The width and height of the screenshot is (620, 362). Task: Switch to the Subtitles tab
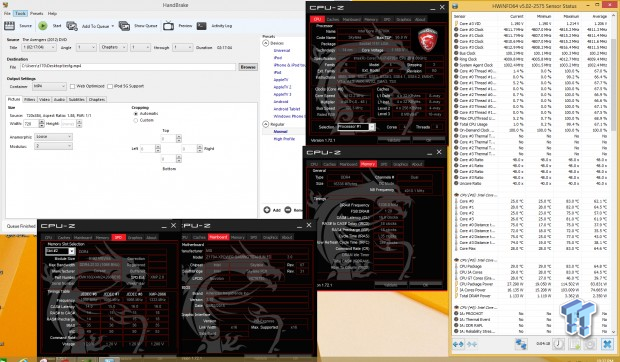[77, 100]
